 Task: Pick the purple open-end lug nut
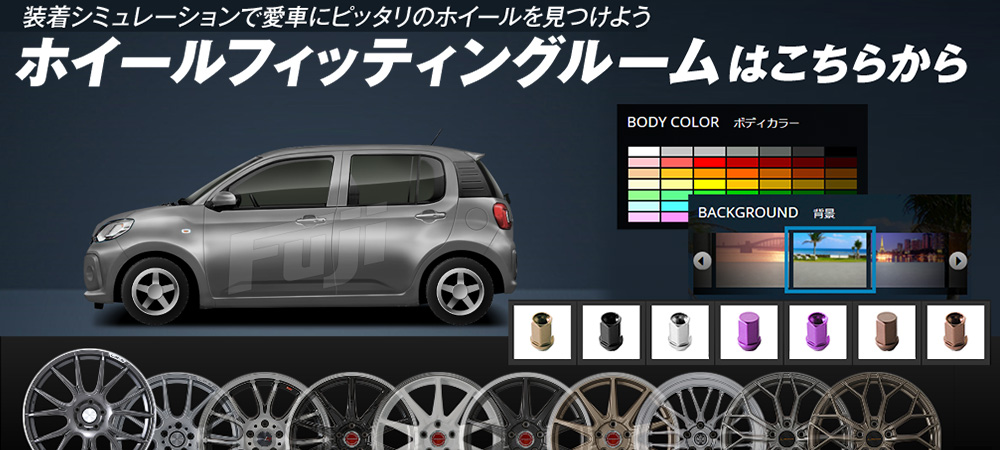[818, 332]
